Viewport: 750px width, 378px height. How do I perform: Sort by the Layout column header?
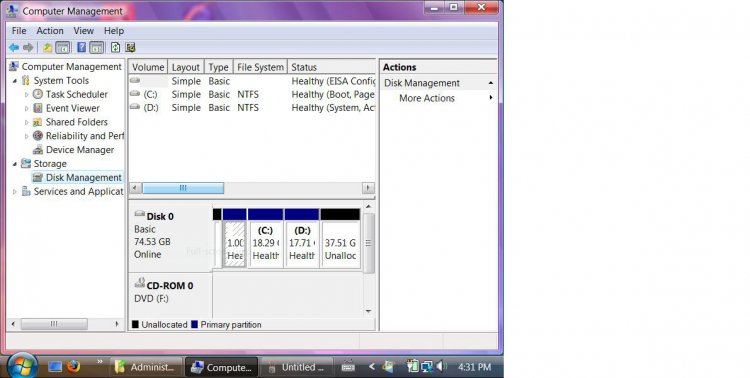(186, 67)
